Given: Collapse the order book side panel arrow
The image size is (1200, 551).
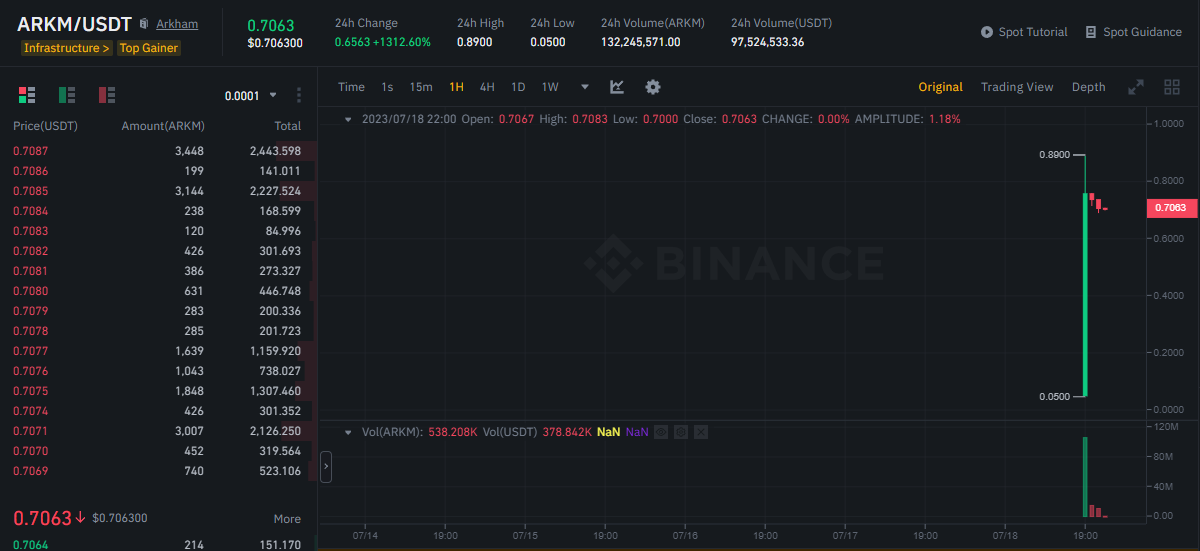Looking at the screenshot, I should point(326,466).
